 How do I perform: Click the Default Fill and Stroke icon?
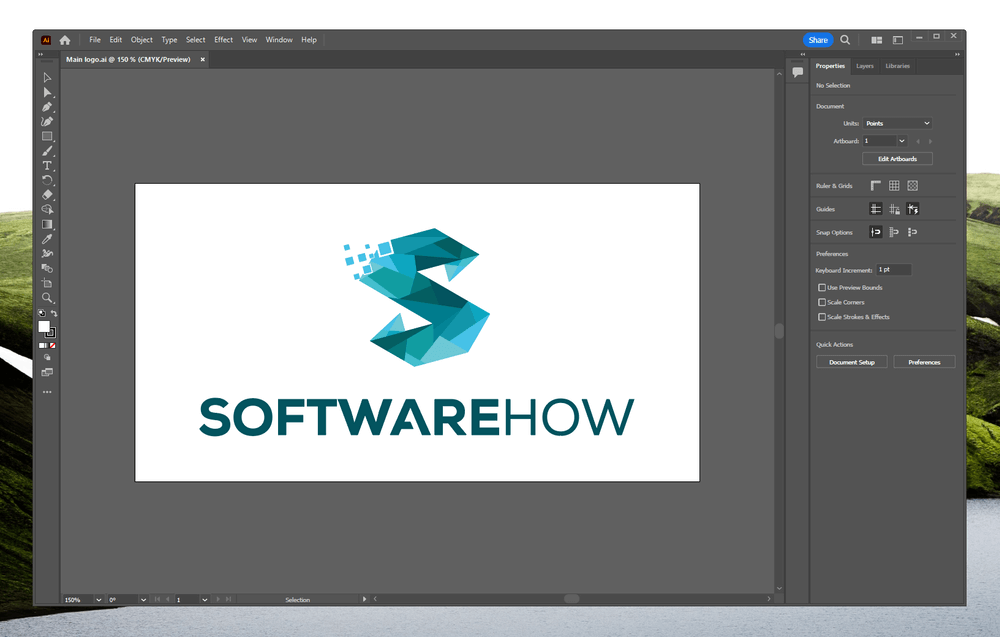(41, 313)
